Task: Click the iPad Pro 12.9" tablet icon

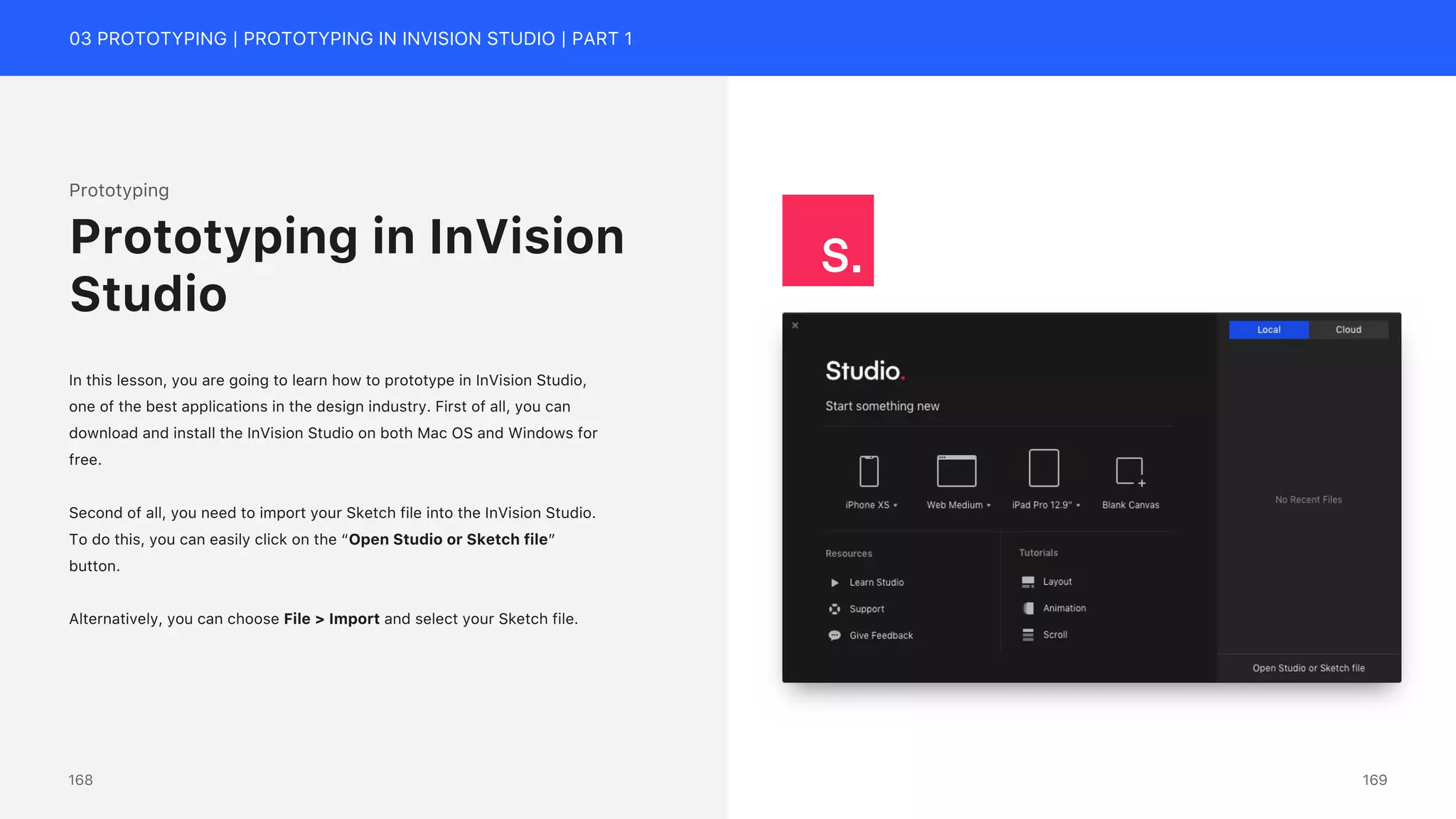Action: pyautogui.click(x=1044, y=468)
